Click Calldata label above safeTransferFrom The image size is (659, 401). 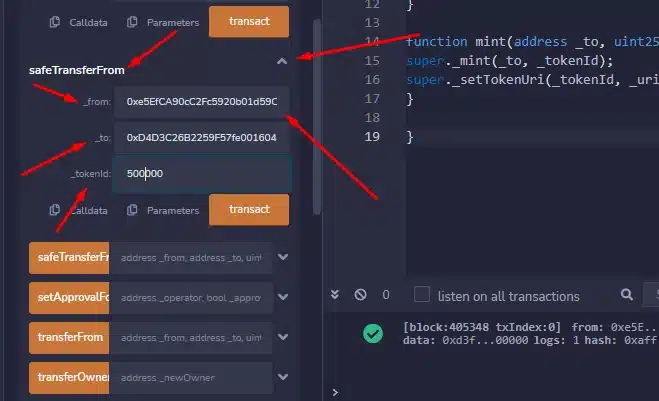point(88,23)
